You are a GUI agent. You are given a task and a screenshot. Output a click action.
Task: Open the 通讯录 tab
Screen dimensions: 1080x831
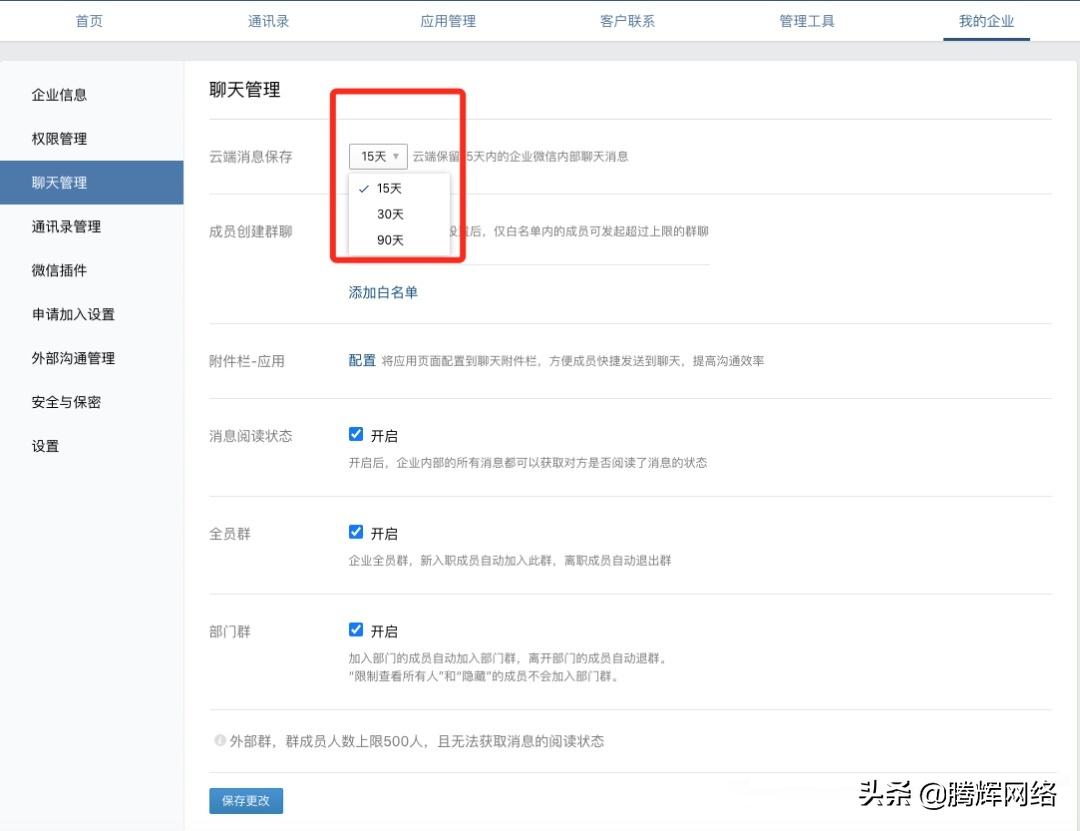coord(268,20)
